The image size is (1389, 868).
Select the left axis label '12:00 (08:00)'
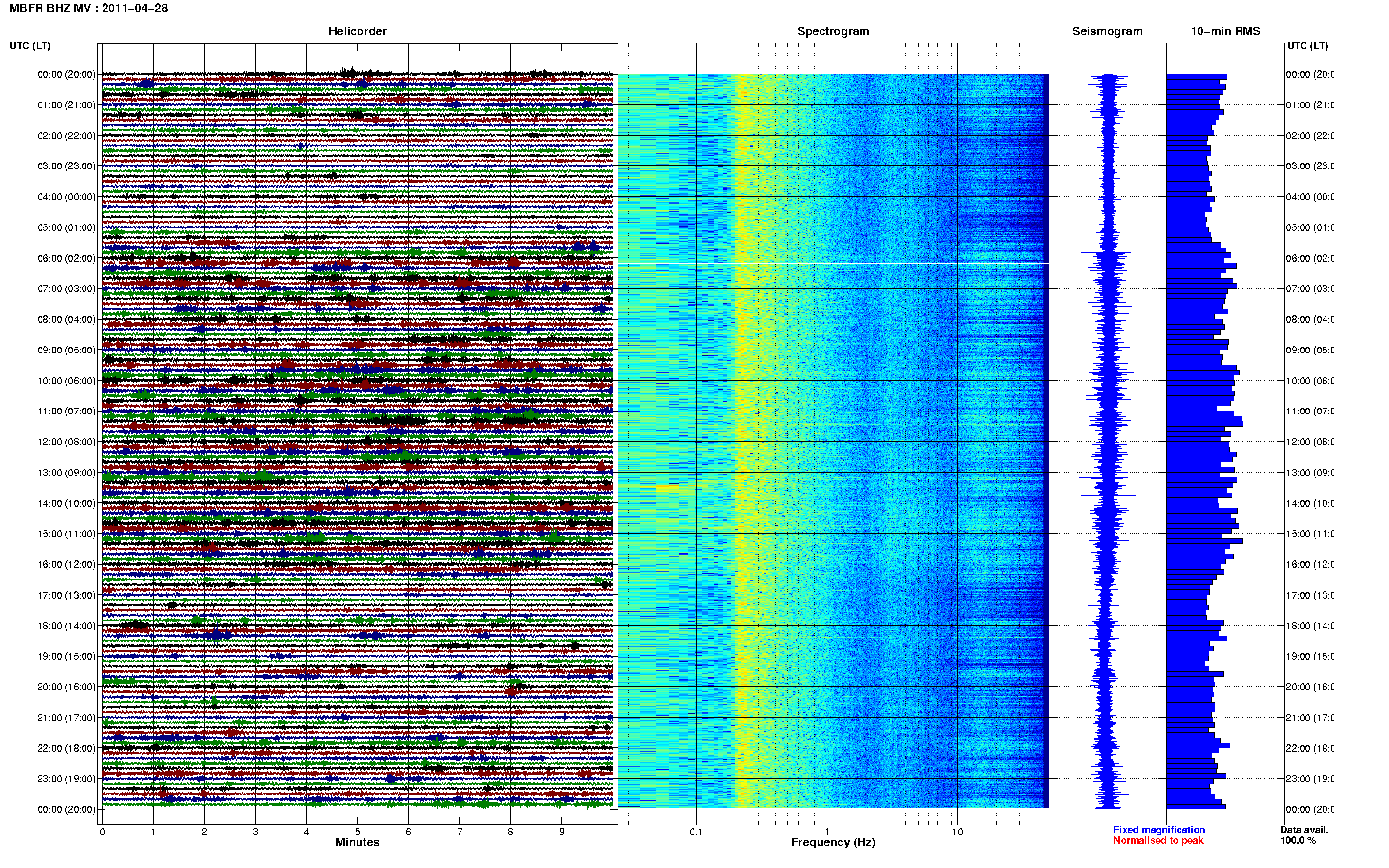(x=66, y=441)
